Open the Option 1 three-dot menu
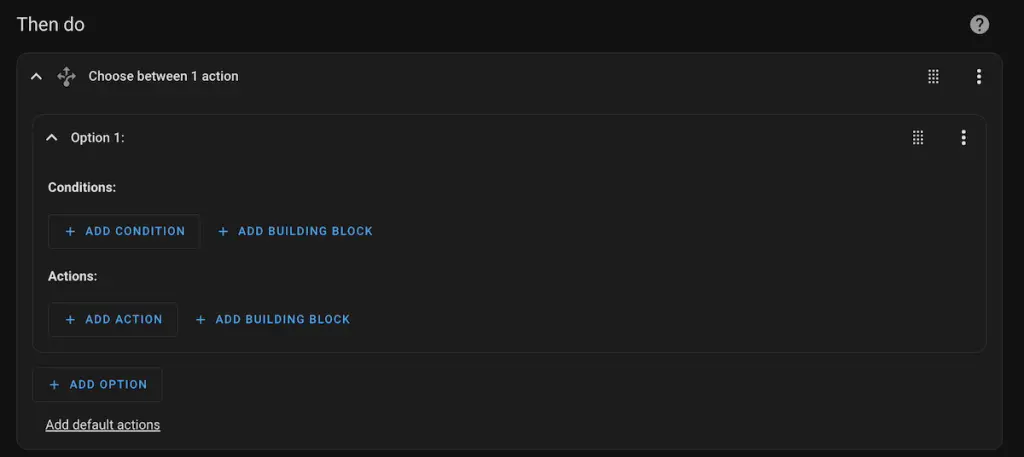Image resolution: width=1024 pixels, height=457 pixels. pyautogui.click(x=963, y=138)
